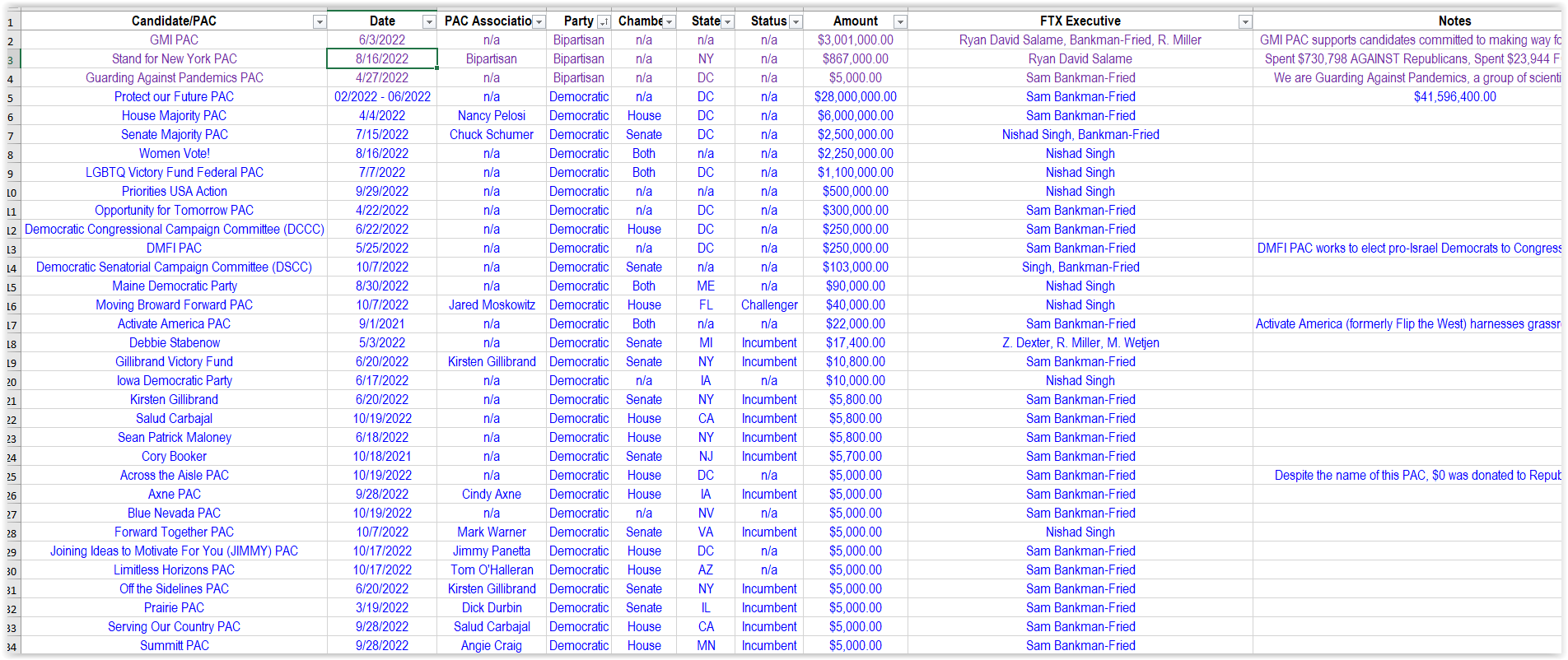
Task: Click the Mark Warner cell
Action: 492,532
